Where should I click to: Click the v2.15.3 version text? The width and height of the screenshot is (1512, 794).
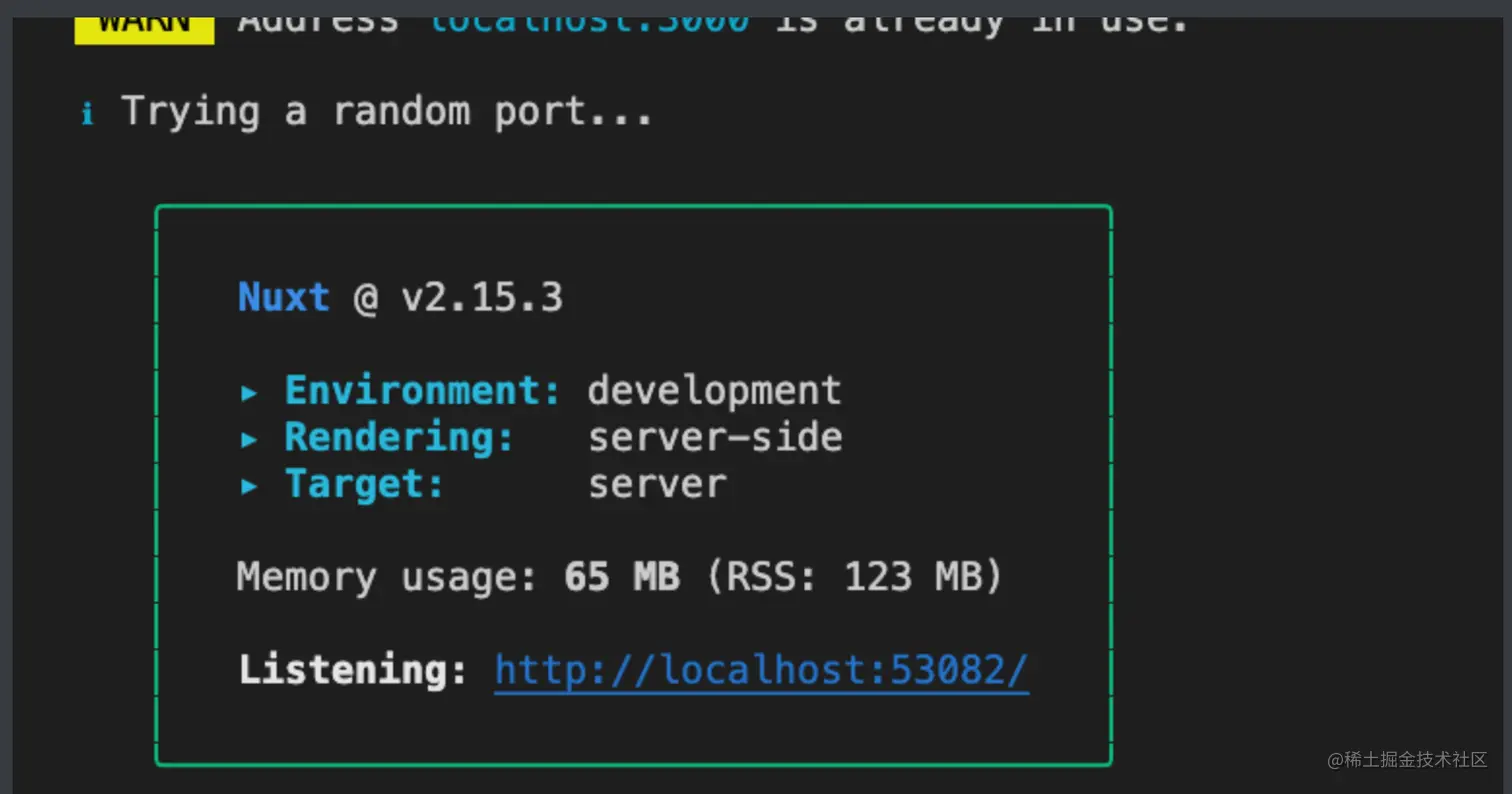482,297
